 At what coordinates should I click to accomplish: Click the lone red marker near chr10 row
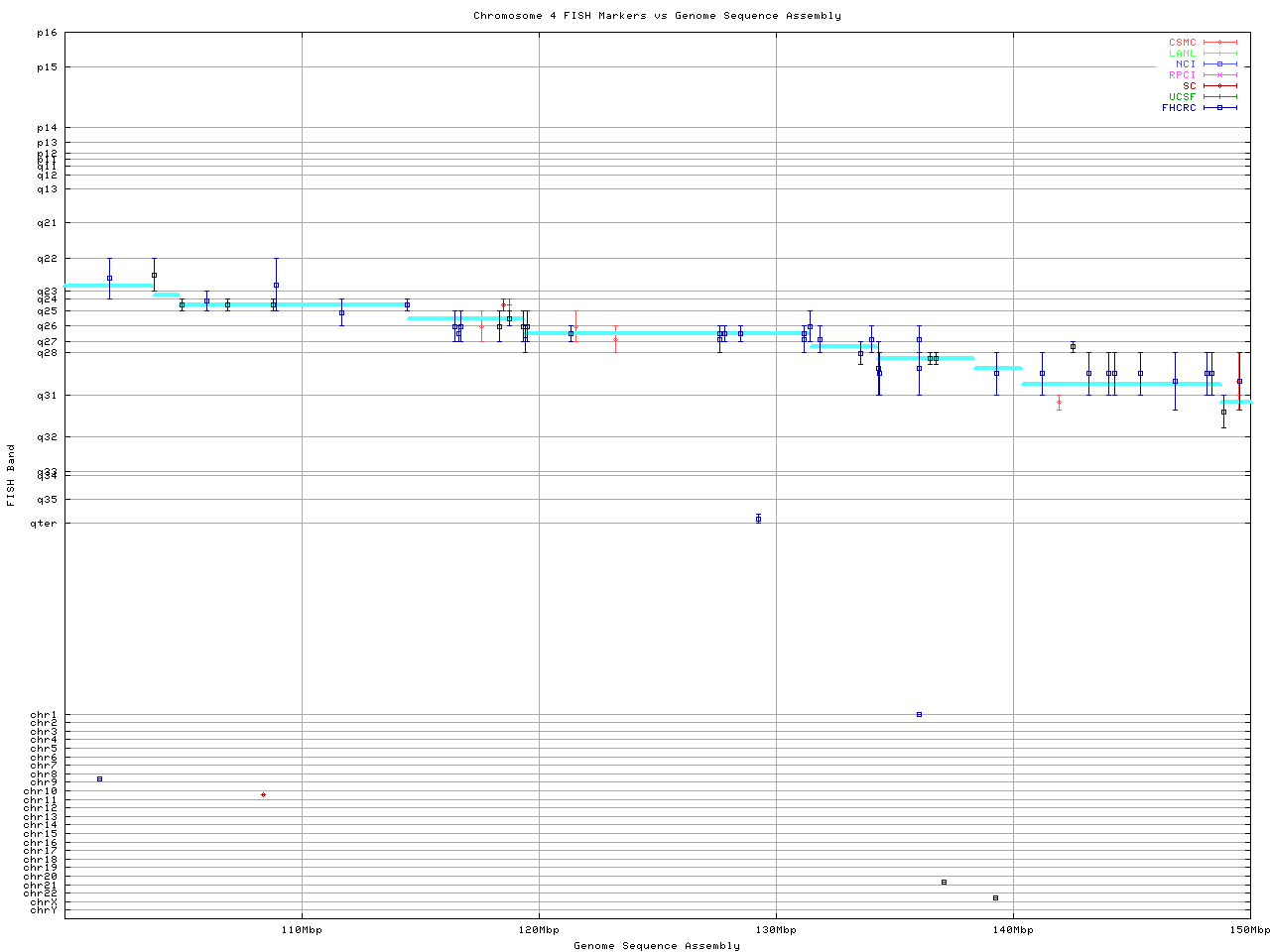click(x=263, y=795)
